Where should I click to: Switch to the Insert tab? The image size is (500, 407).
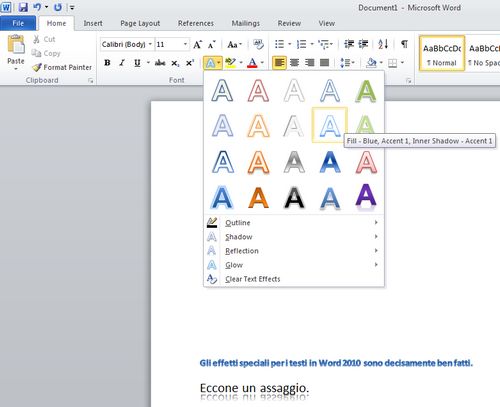(93, 23)
